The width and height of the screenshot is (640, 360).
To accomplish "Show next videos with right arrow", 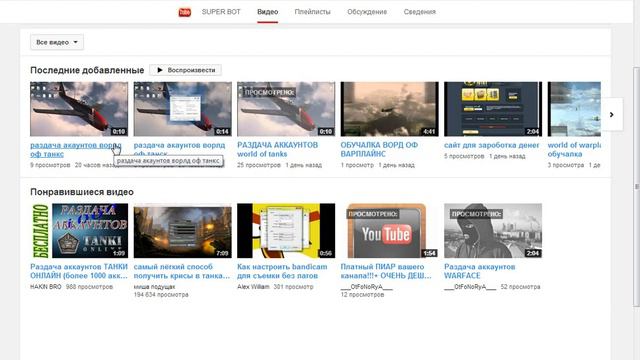I will click(611, 115).
